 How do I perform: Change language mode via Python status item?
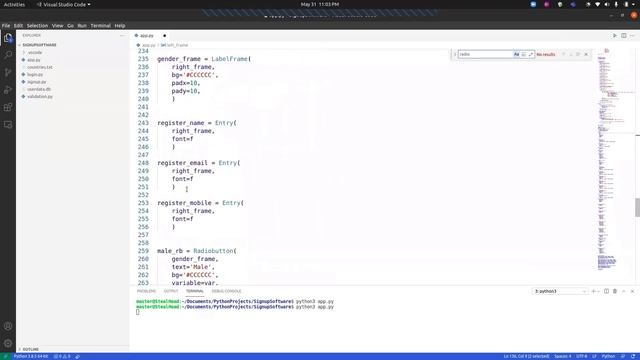(x=608, y=356)
